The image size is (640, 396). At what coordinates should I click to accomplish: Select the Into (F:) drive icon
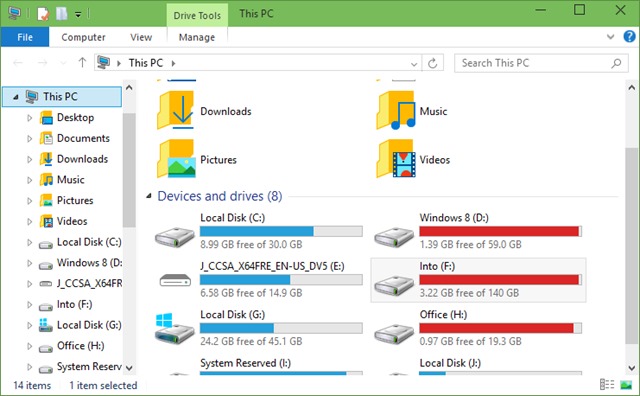coord(394,285)
